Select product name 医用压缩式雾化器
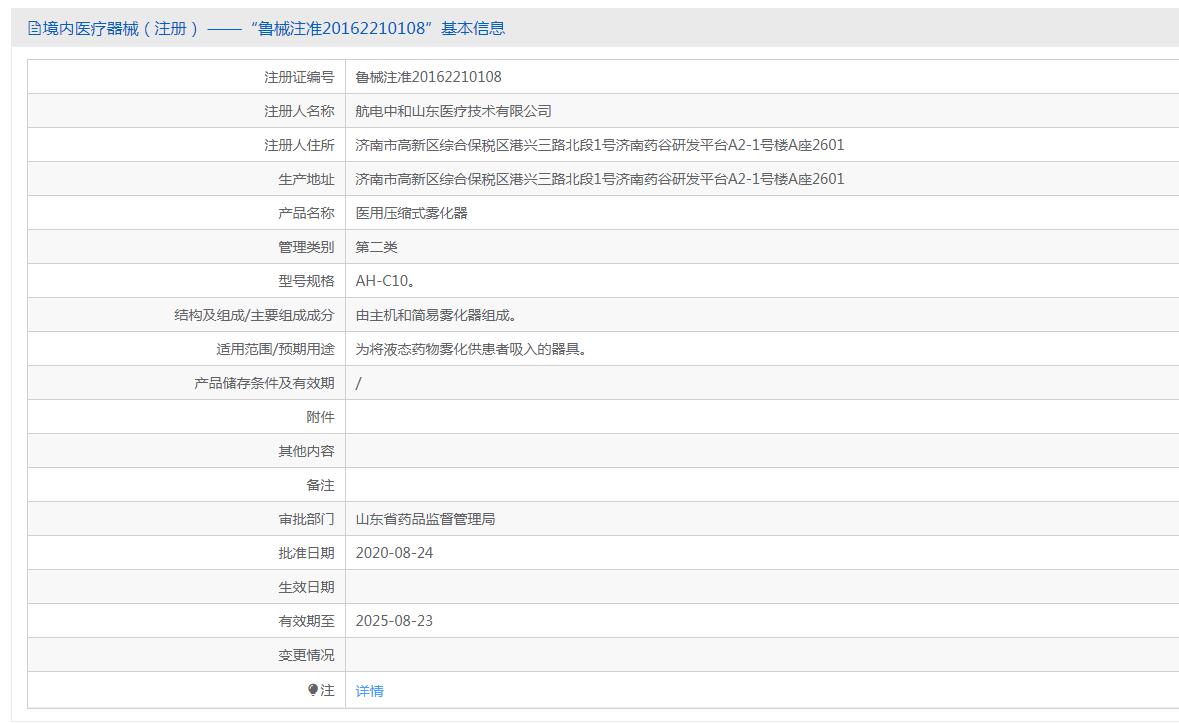The height and width of the screenshot is (723, 1179). click(411, 213)
